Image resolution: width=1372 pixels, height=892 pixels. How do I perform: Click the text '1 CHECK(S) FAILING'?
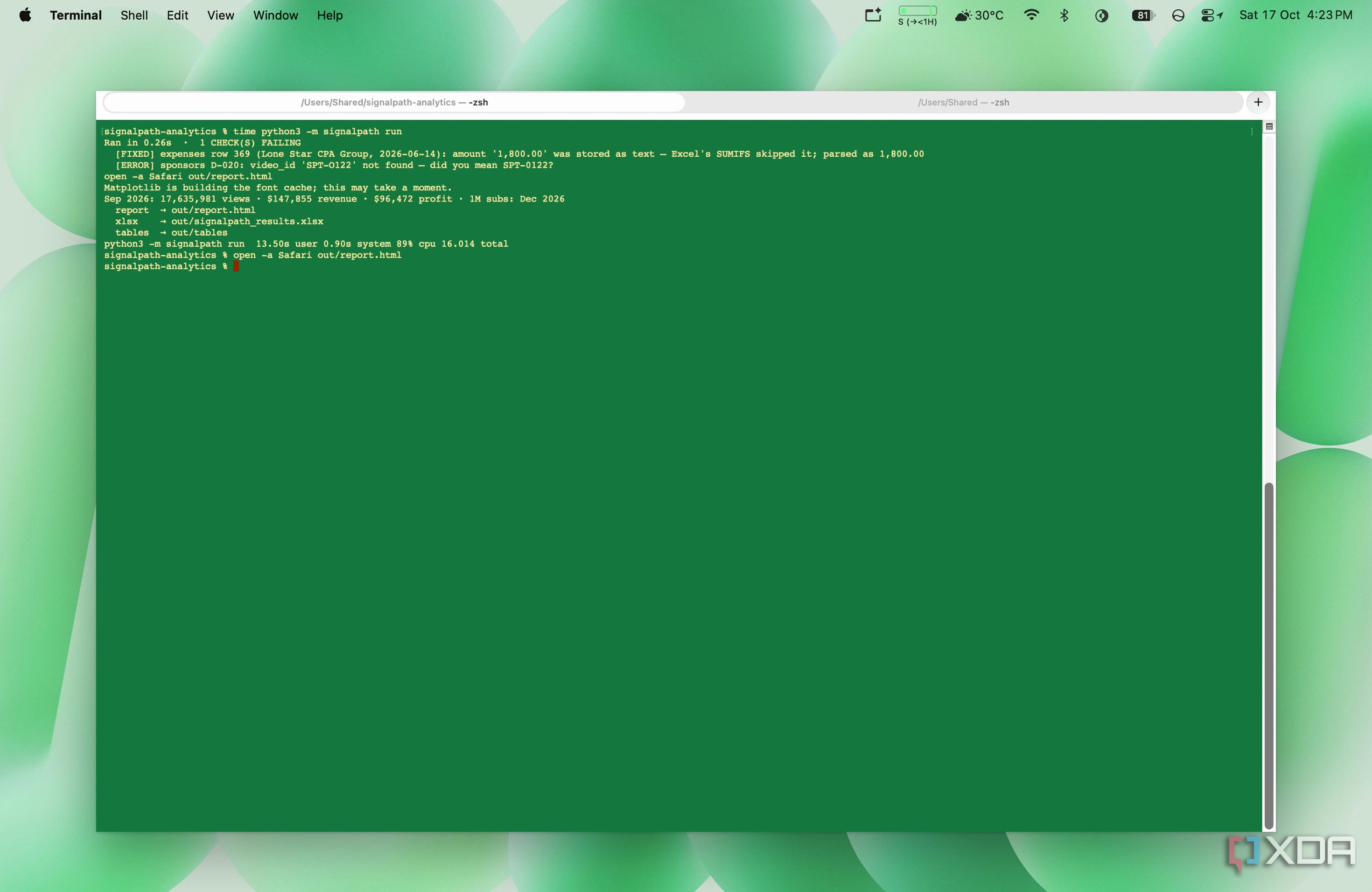click(250, 142)
